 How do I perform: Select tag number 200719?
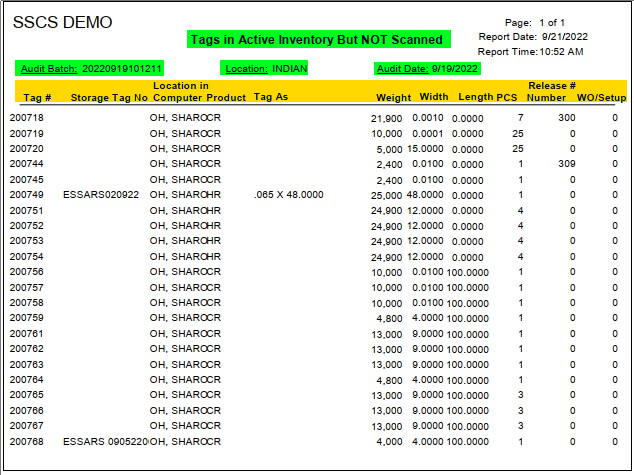[x=26, y=133]
